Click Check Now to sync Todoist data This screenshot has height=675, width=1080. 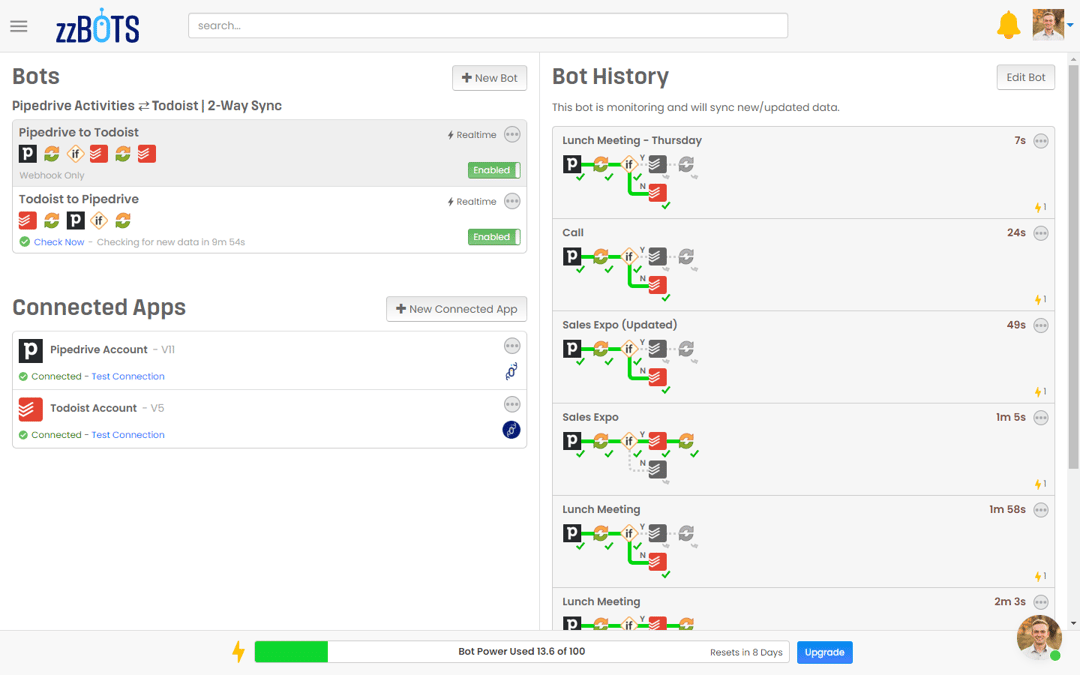pyautogui.click(x=58, y=241)
